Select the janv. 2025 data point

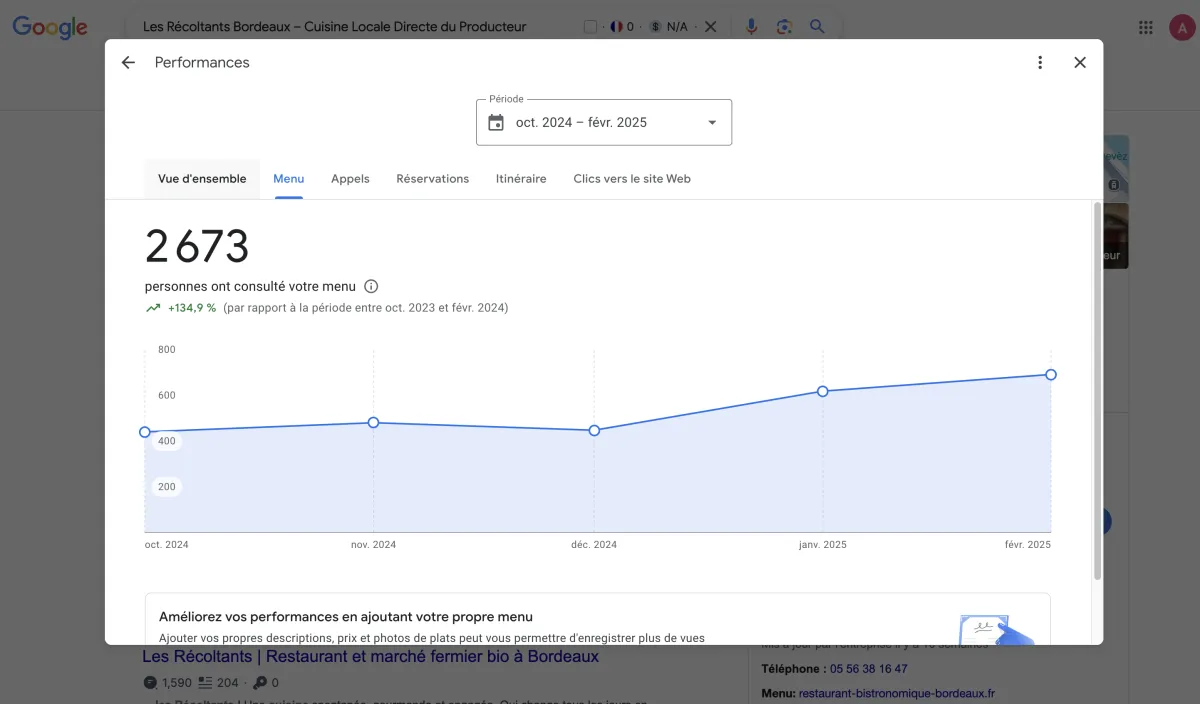pos(823,391)
